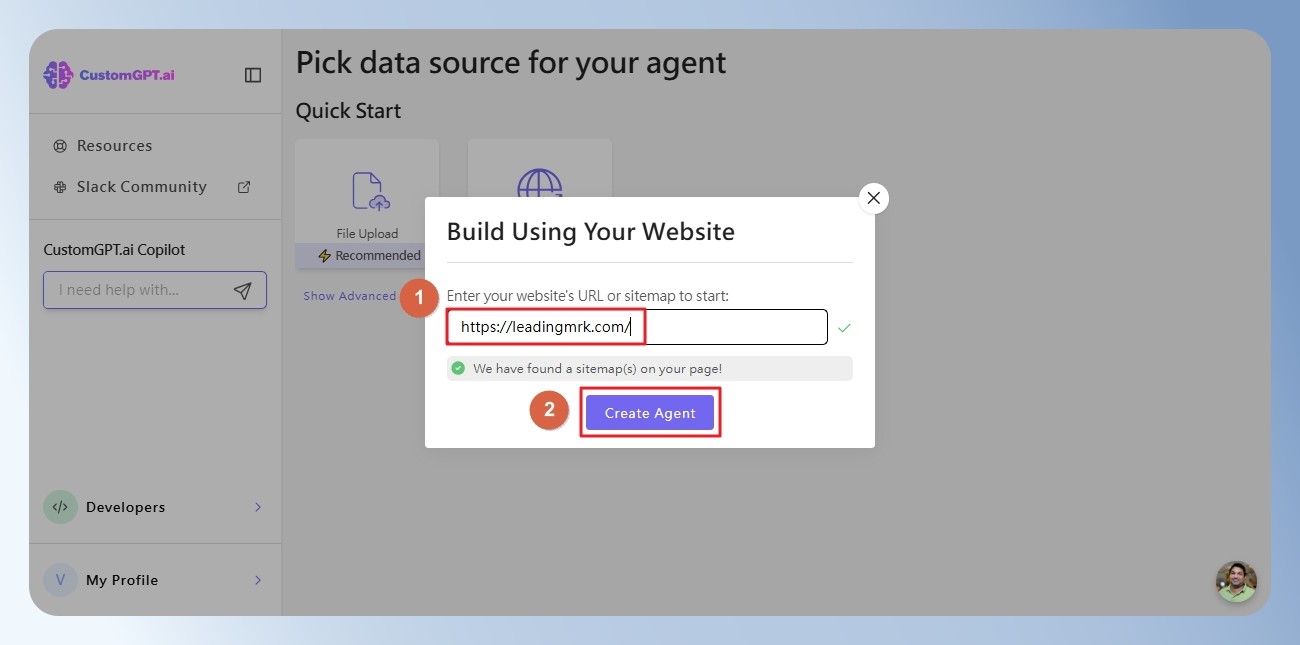Expand the Developers chevron arrow

coord(258,507)
